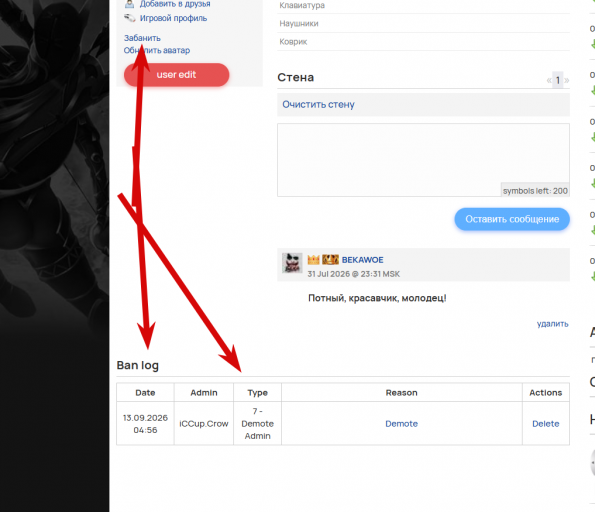Select the iCCup.Crow admin cell

tap(204, 424)
